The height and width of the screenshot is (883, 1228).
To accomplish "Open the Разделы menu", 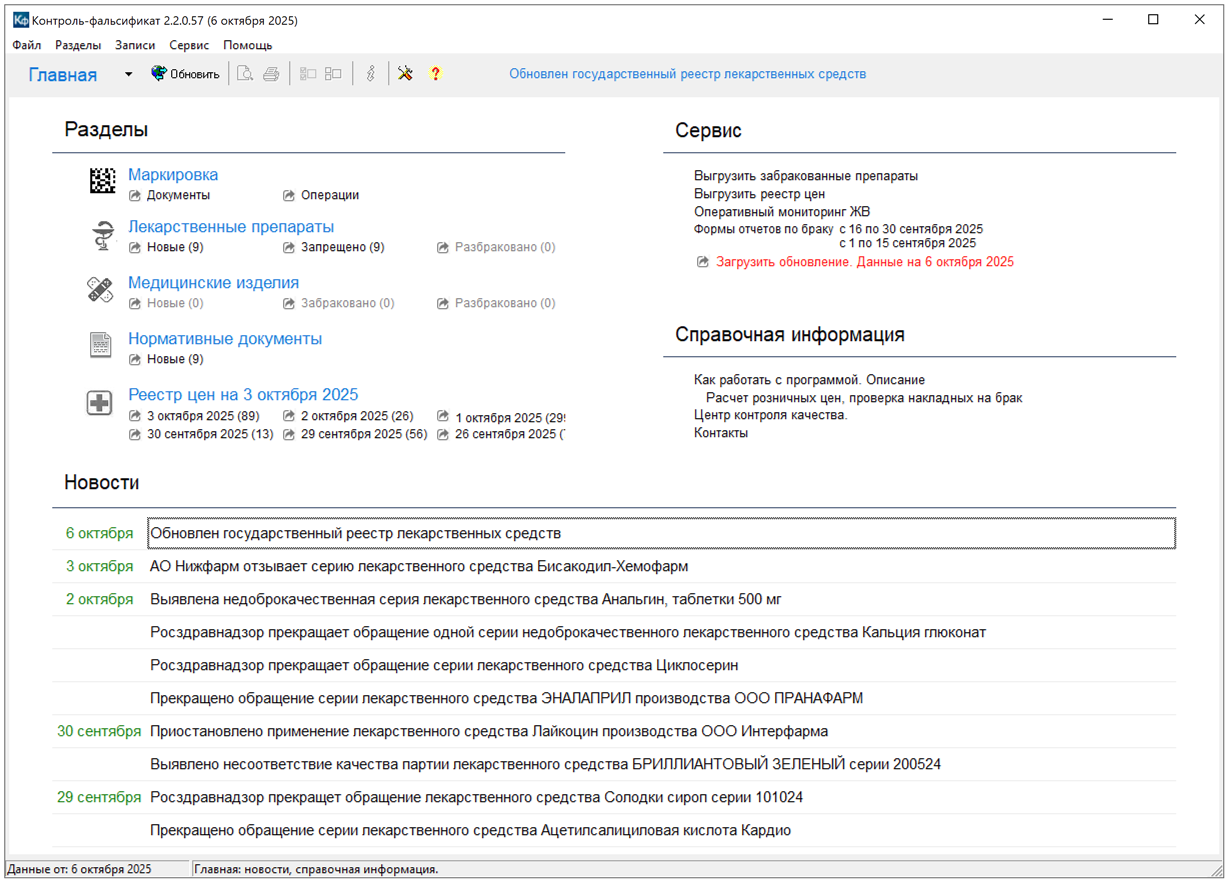I will point(78,45).
